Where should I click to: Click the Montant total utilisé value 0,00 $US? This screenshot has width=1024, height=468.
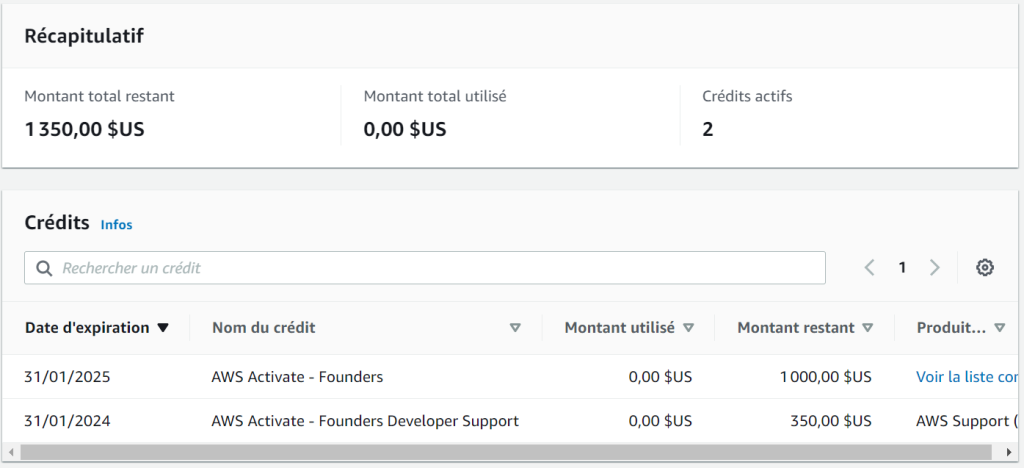pyautogui.click(x=405, y=129)
